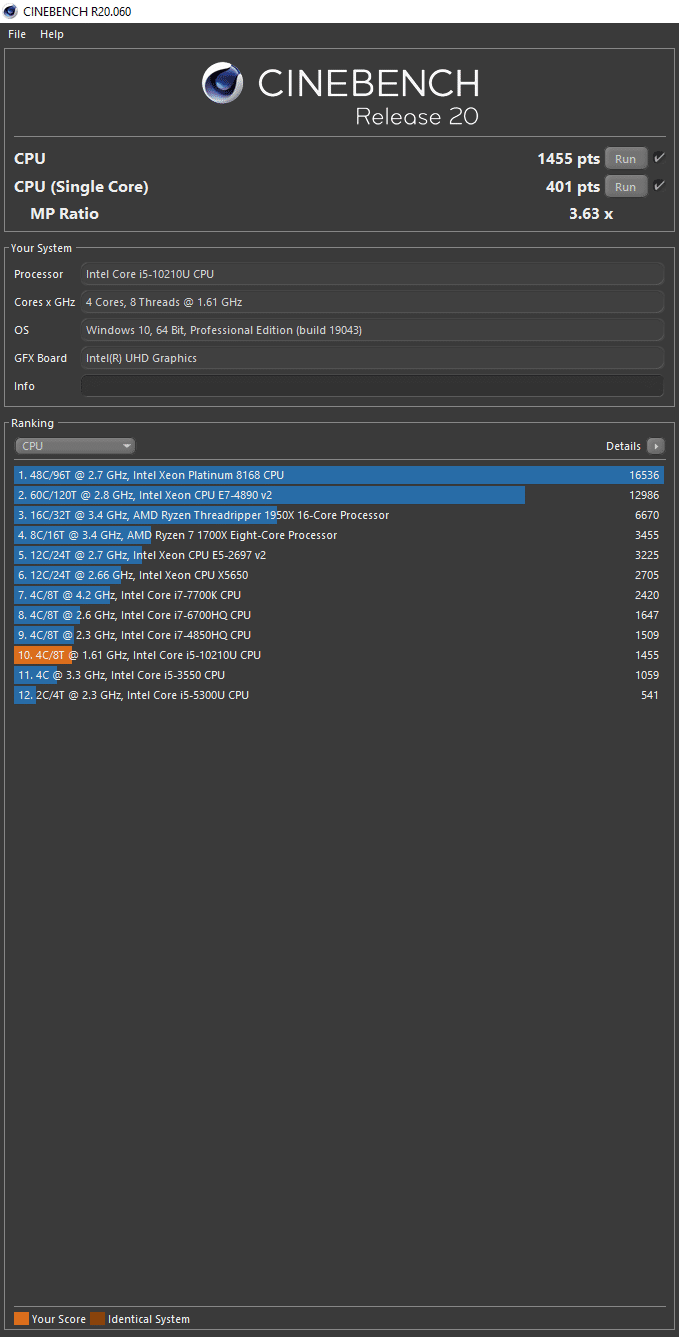Select ranking row Core i5-5300U
Screen dimensions: 679x1337
(x=339, y=695)
